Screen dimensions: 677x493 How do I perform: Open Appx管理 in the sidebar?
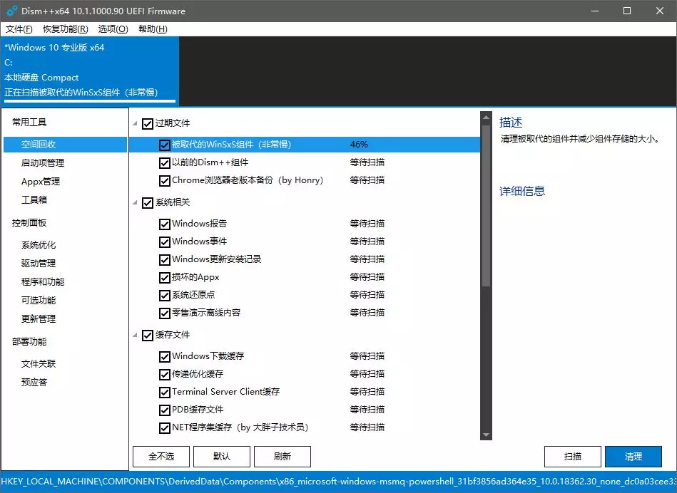coord(41,181)
